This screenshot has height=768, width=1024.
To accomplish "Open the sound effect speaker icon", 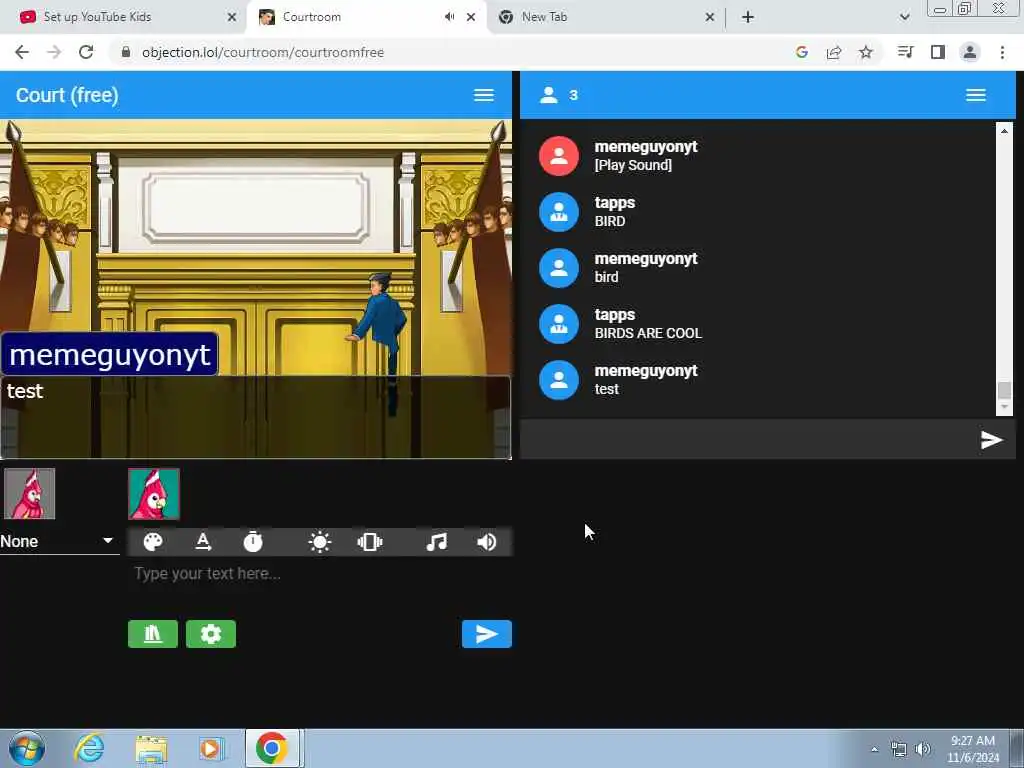I will (x=487, y=542).
